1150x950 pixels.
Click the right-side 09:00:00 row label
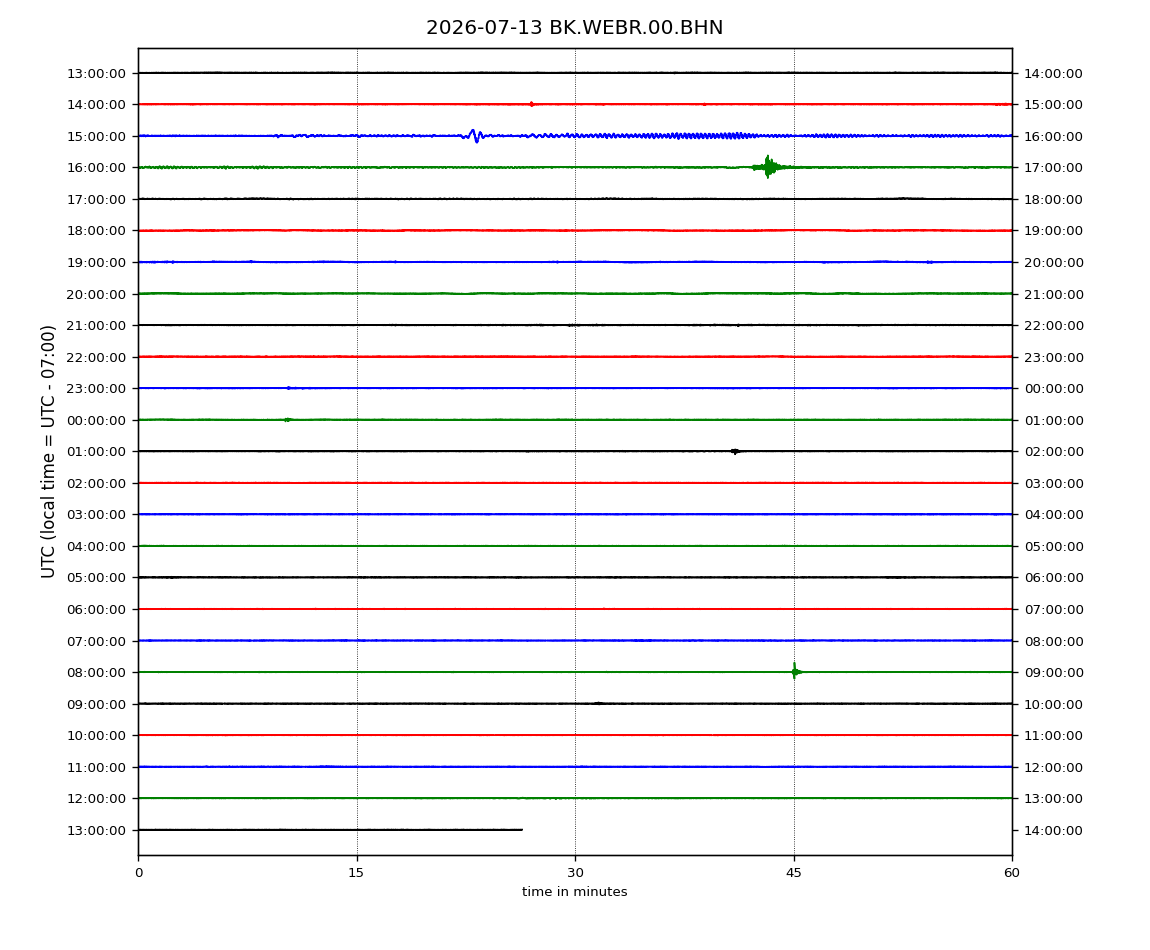click(1053, 673)
